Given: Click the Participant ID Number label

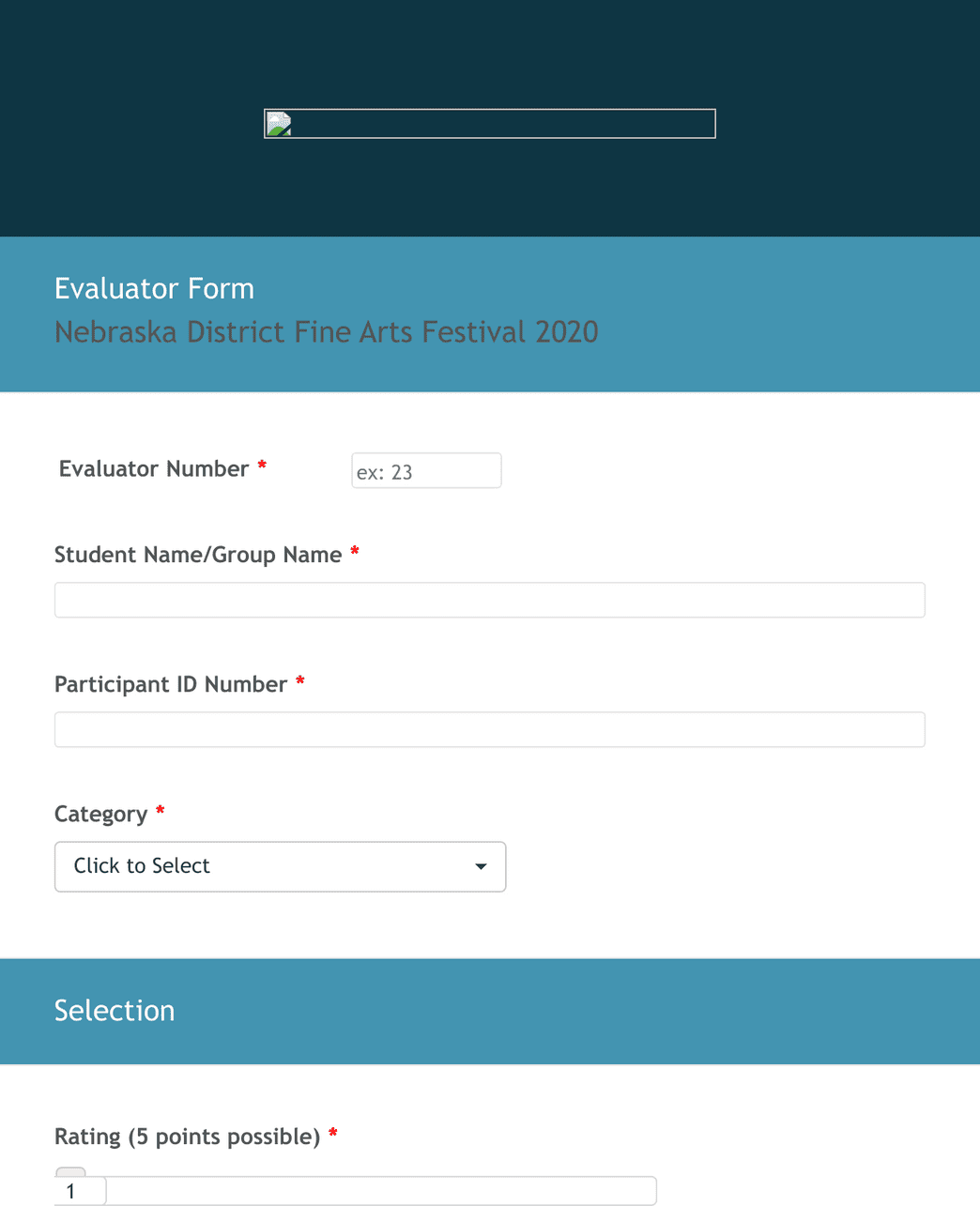Looking at the screenshot, I should (x=171, y=685).
